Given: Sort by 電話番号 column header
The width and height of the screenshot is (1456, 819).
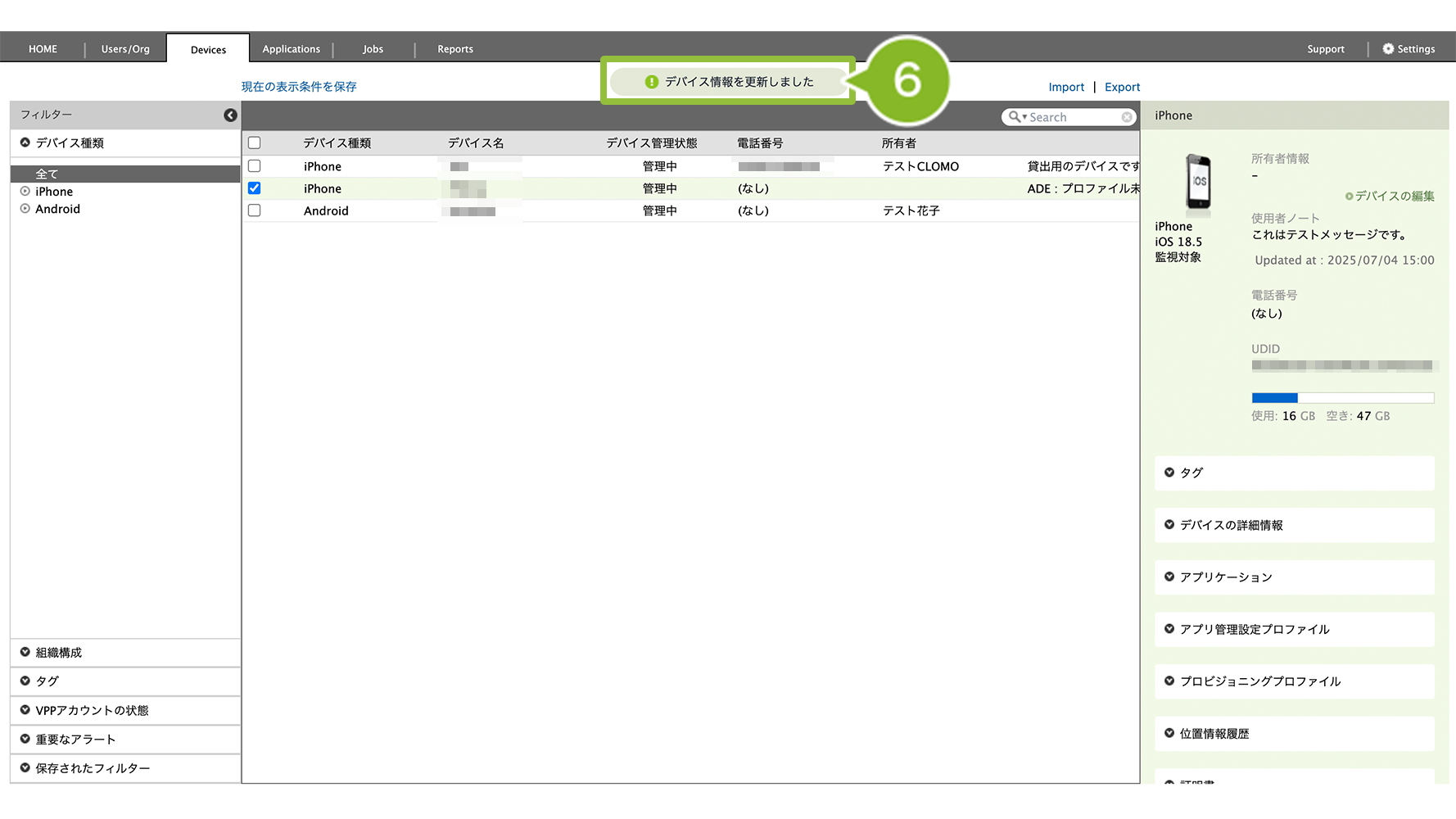Looking at the screenshot, I should point(760,143).
